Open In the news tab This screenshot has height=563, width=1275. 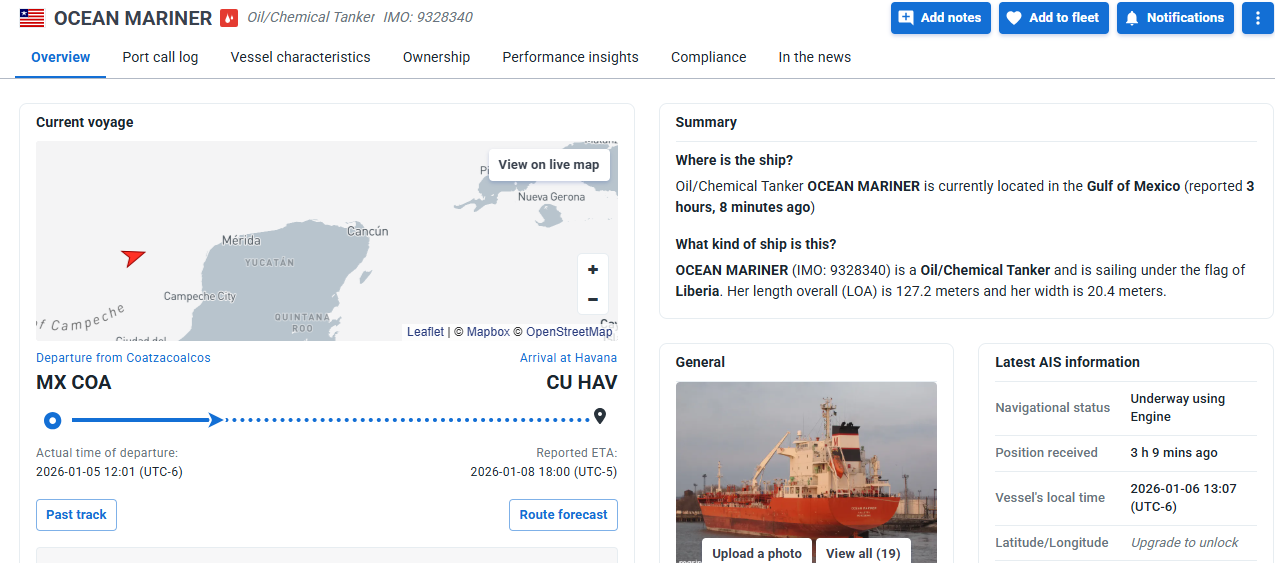(x=814, y=57)
